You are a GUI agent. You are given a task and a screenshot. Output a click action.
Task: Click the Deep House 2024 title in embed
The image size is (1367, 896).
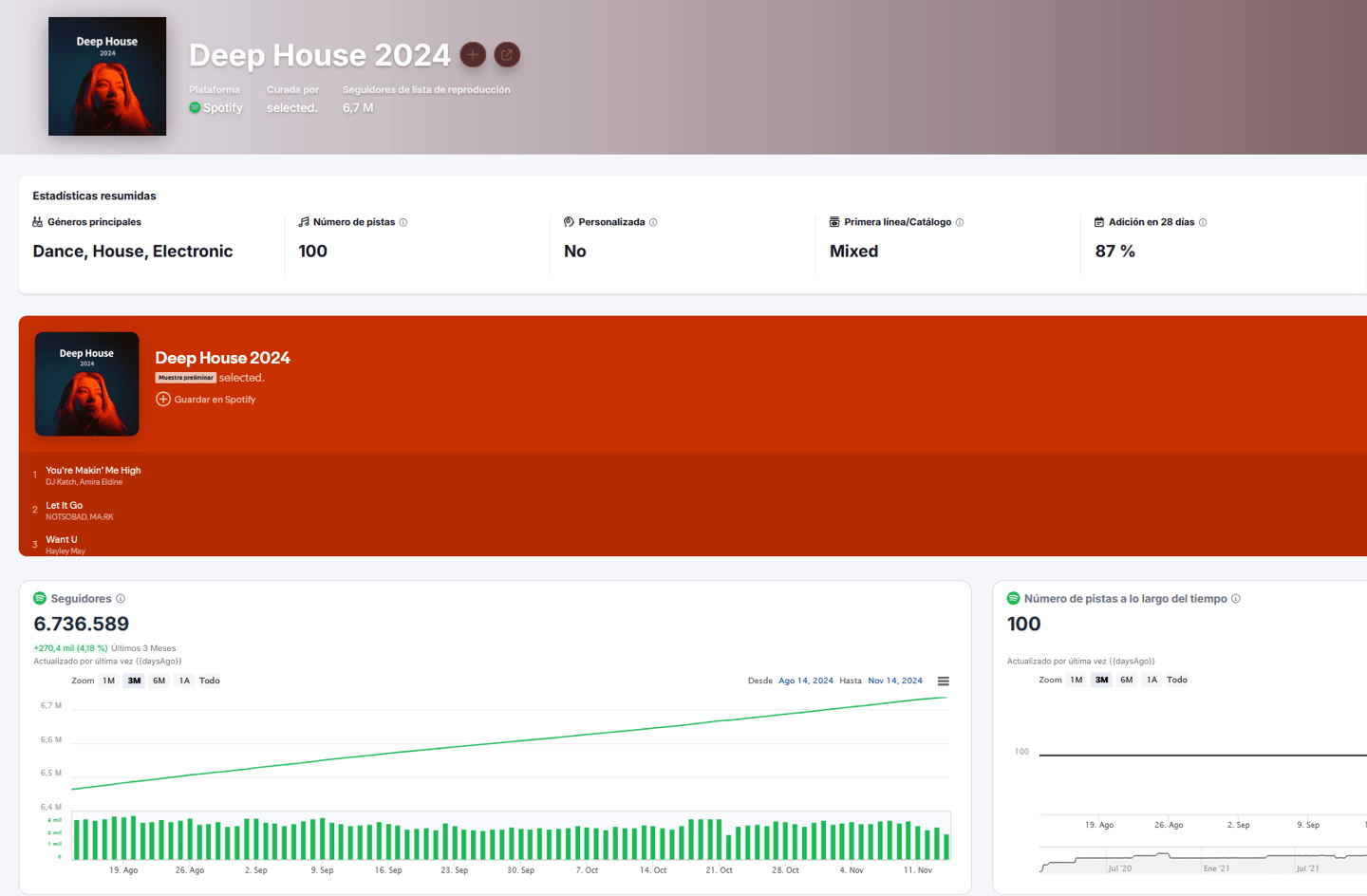point(223,358)
